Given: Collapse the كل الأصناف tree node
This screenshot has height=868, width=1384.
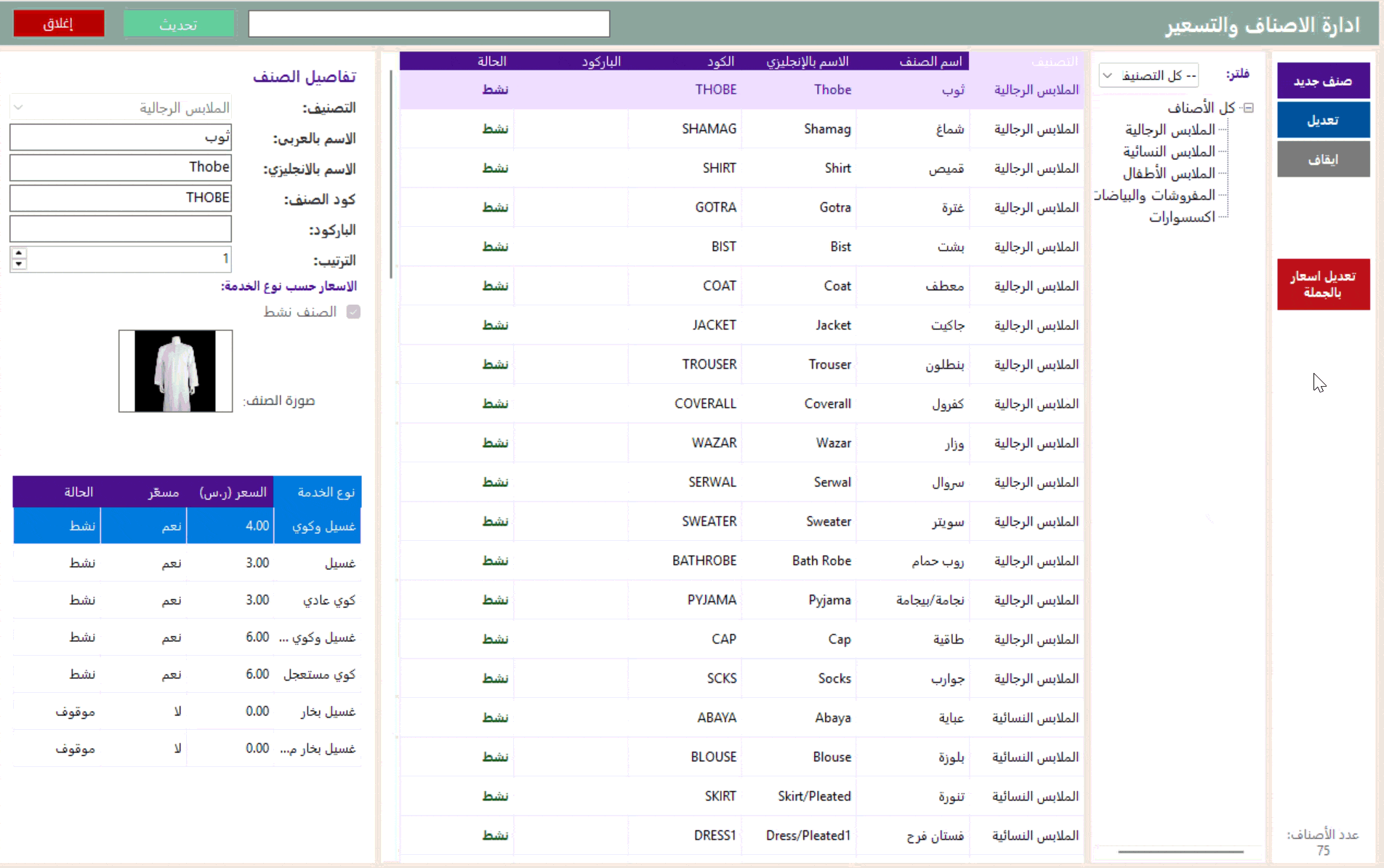Looking at the screenshot, I should tap(1249, 108).
